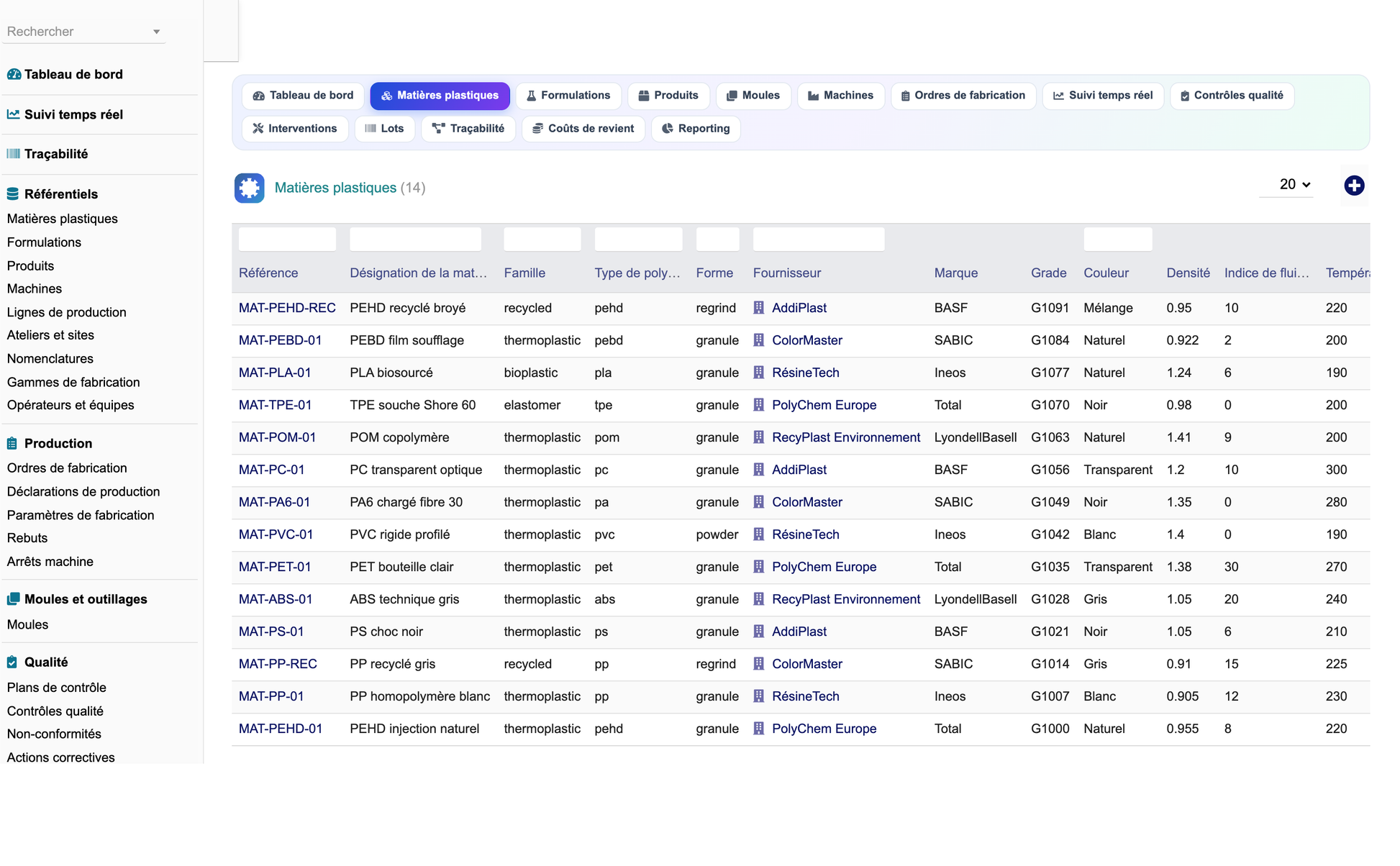The height and width of the screenshot is (866, 1400).
Task: Click the Couleur filter input field
Action: point(1118,240)
